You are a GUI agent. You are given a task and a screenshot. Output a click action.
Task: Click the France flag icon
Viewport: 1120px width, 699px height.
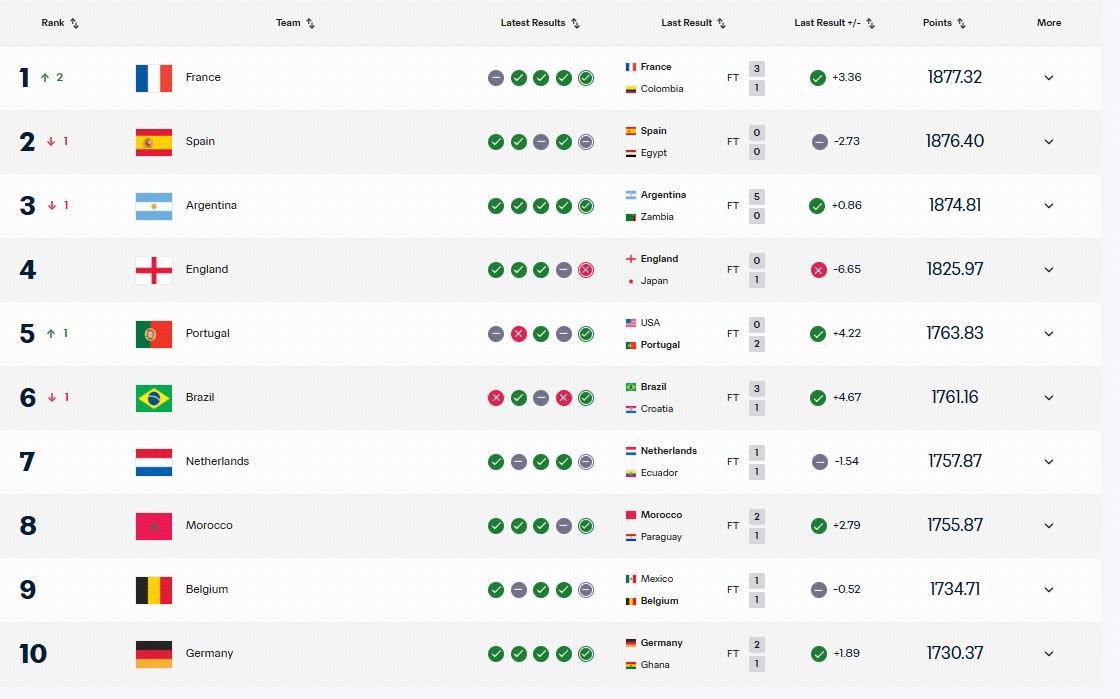(154, 77)
